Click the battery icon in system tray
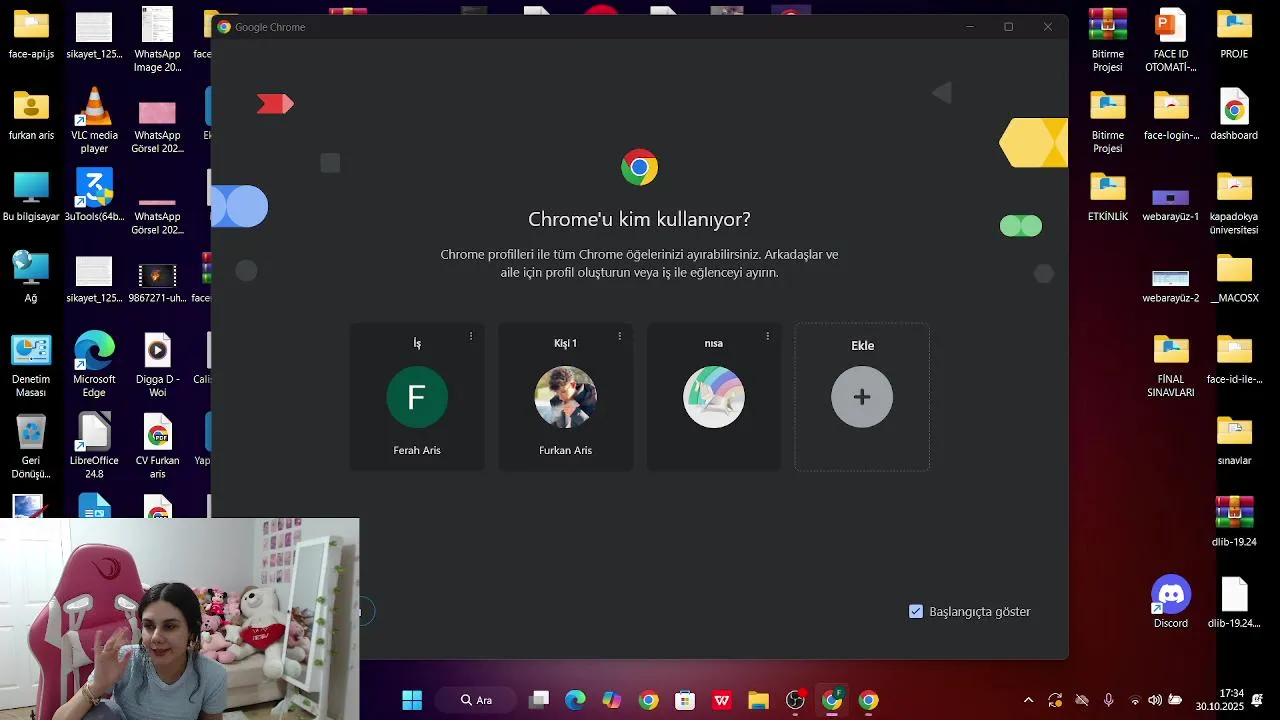 [x=1175, y=700]
